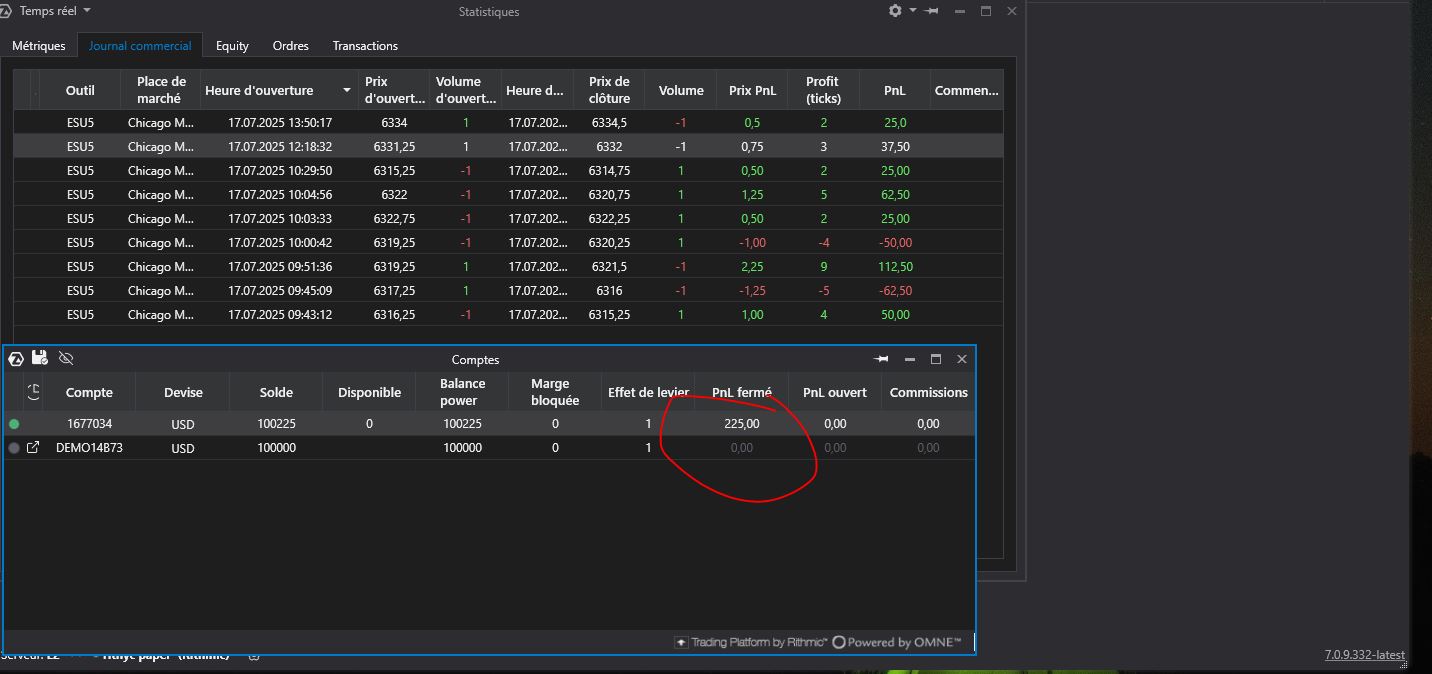
Task: Open the Temps réel dropdown
Action: [55, 11]
